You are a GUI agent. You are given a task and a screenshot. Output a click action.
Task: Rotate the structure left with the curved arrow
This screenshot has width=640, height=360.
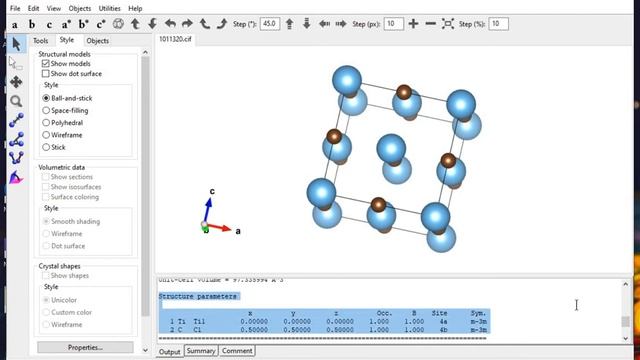[170, 24]
